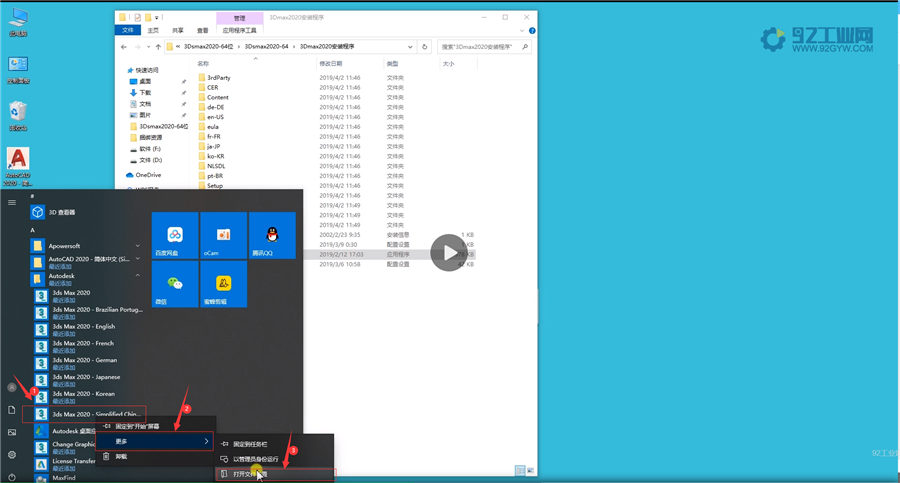Switch to 主页 ribbon tab
The width and height of the screenshot is (900, 483).
tap(153, 30)
